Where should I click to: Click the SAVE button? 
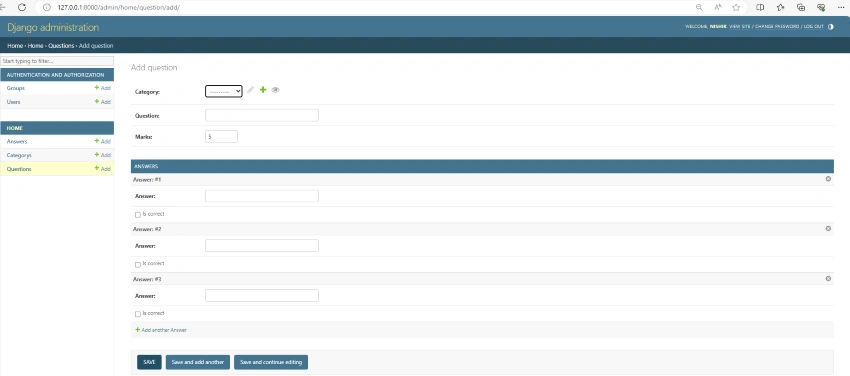[149, 362]
